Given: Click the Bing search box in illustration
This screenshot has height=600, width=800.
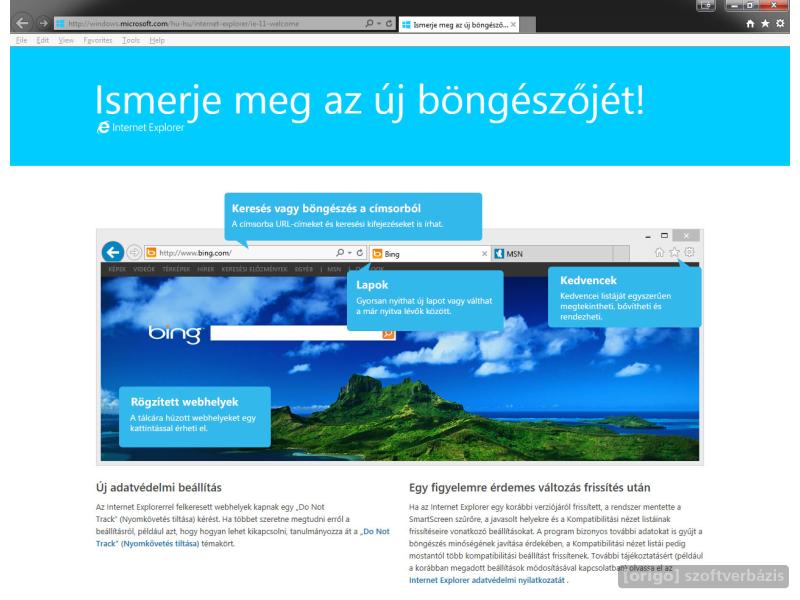Looking at the screenshot, I should (296, 333).
